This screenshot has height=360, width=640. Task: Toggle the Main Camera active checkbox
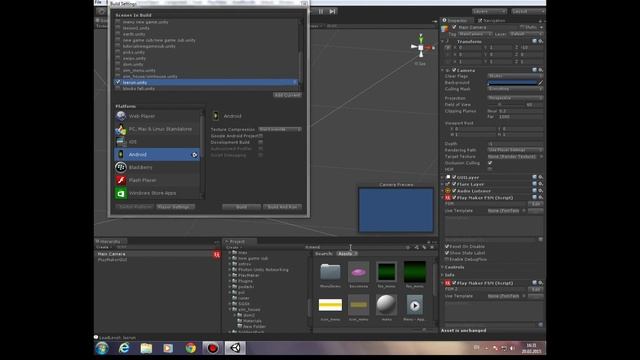tap(454, 27)
